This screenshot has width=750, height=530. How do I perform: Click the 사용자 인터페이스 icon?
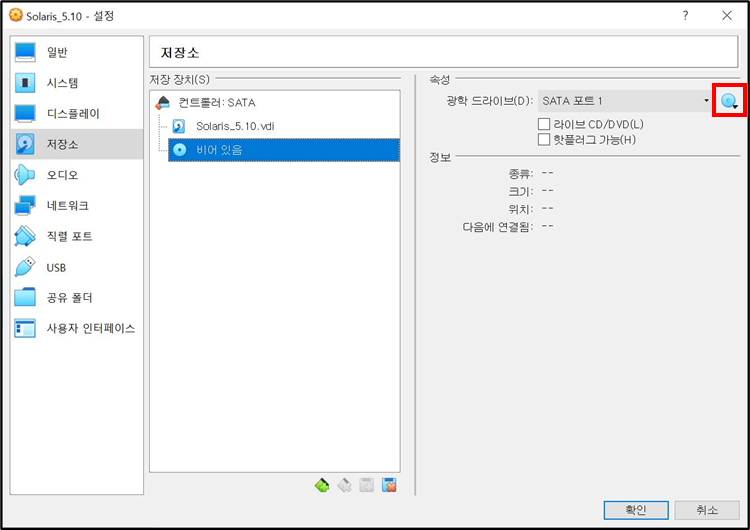[x=24, y=328]
